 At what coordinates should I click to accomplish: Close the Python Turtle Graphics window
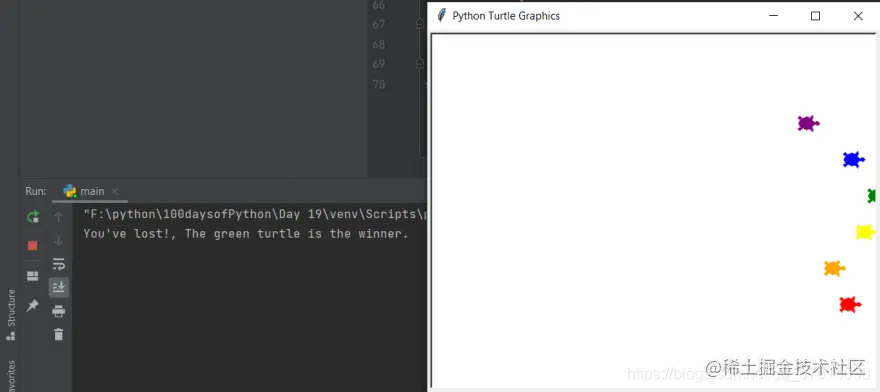click(858, 16)
